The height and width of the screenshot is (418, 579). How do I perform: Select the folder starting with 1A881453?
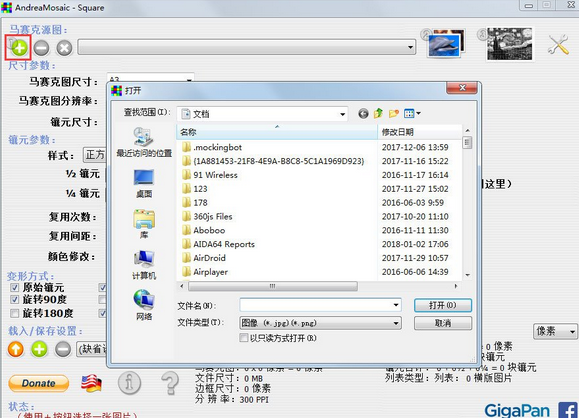pos(273,161)
